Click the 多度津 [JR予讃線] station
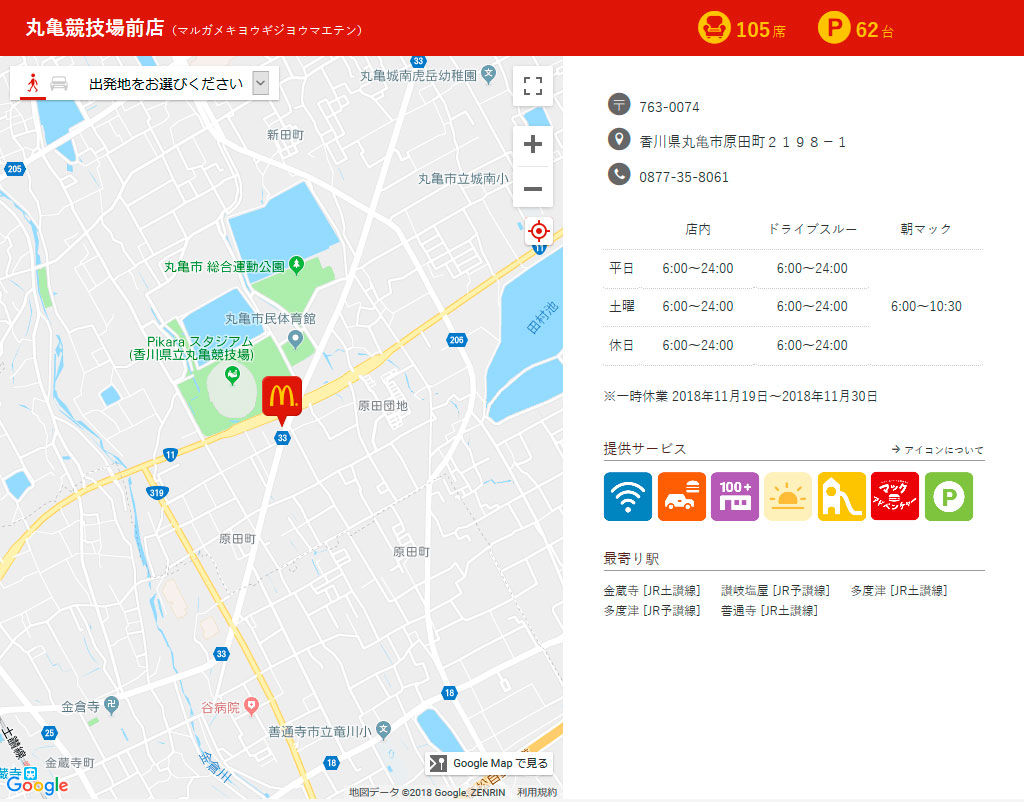The image size is (1024, 802). click(652, 611)
